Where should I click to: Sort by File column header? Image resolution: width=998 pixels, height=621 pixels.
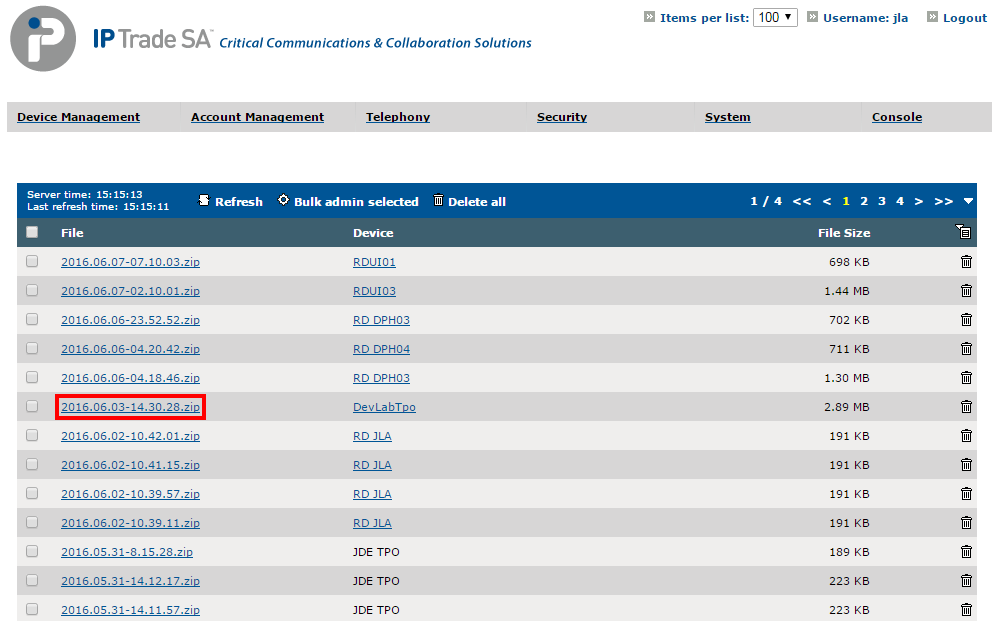(72, 233)
